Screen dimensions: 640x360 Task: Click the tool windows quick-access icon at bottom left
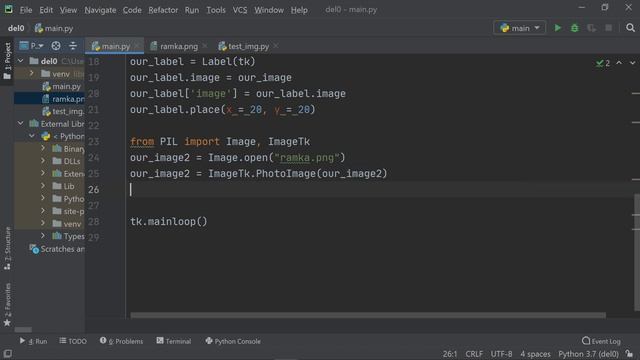(7, 353)
